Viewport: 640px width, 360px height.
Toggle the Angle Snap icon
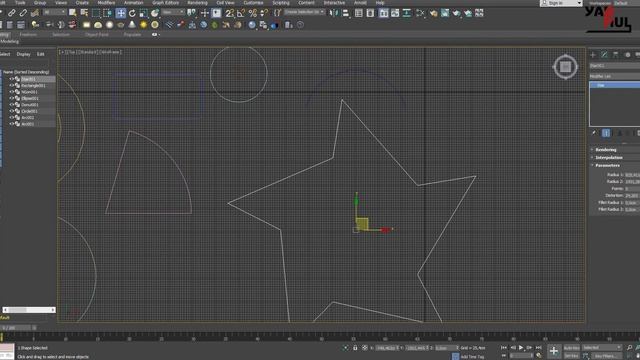click(241, 13)
